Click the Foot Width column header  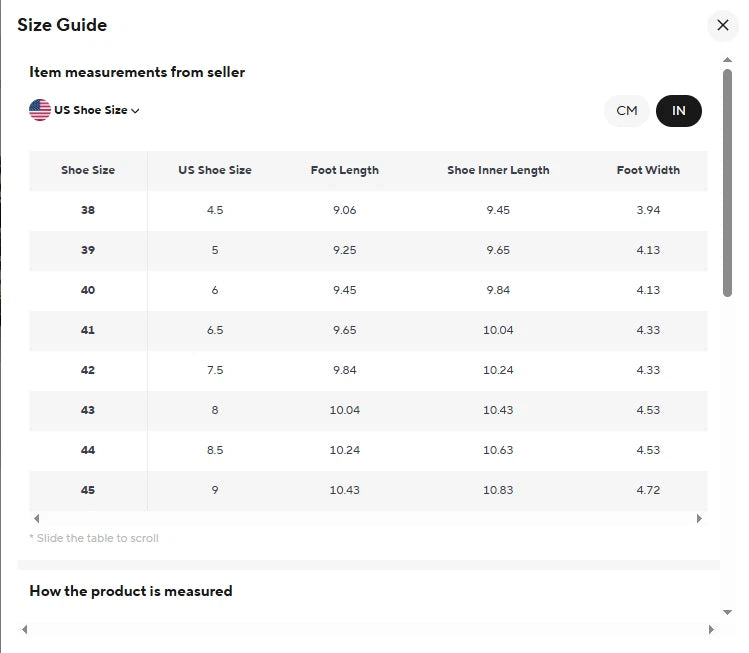[x=648, y=170]
